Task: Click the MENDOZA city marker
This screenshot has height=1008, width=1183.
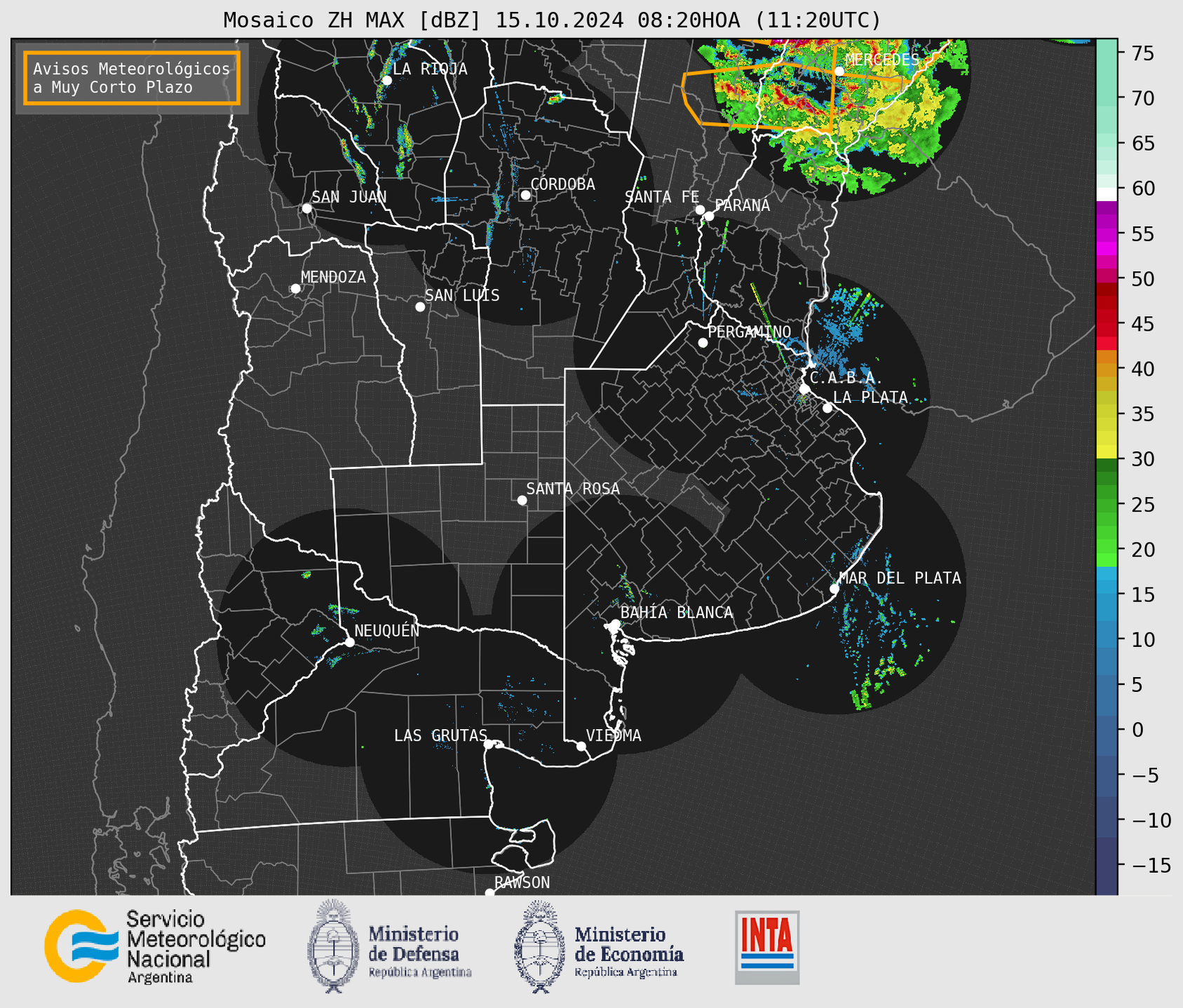Action: pyautogui.click(x=295, y=289)
